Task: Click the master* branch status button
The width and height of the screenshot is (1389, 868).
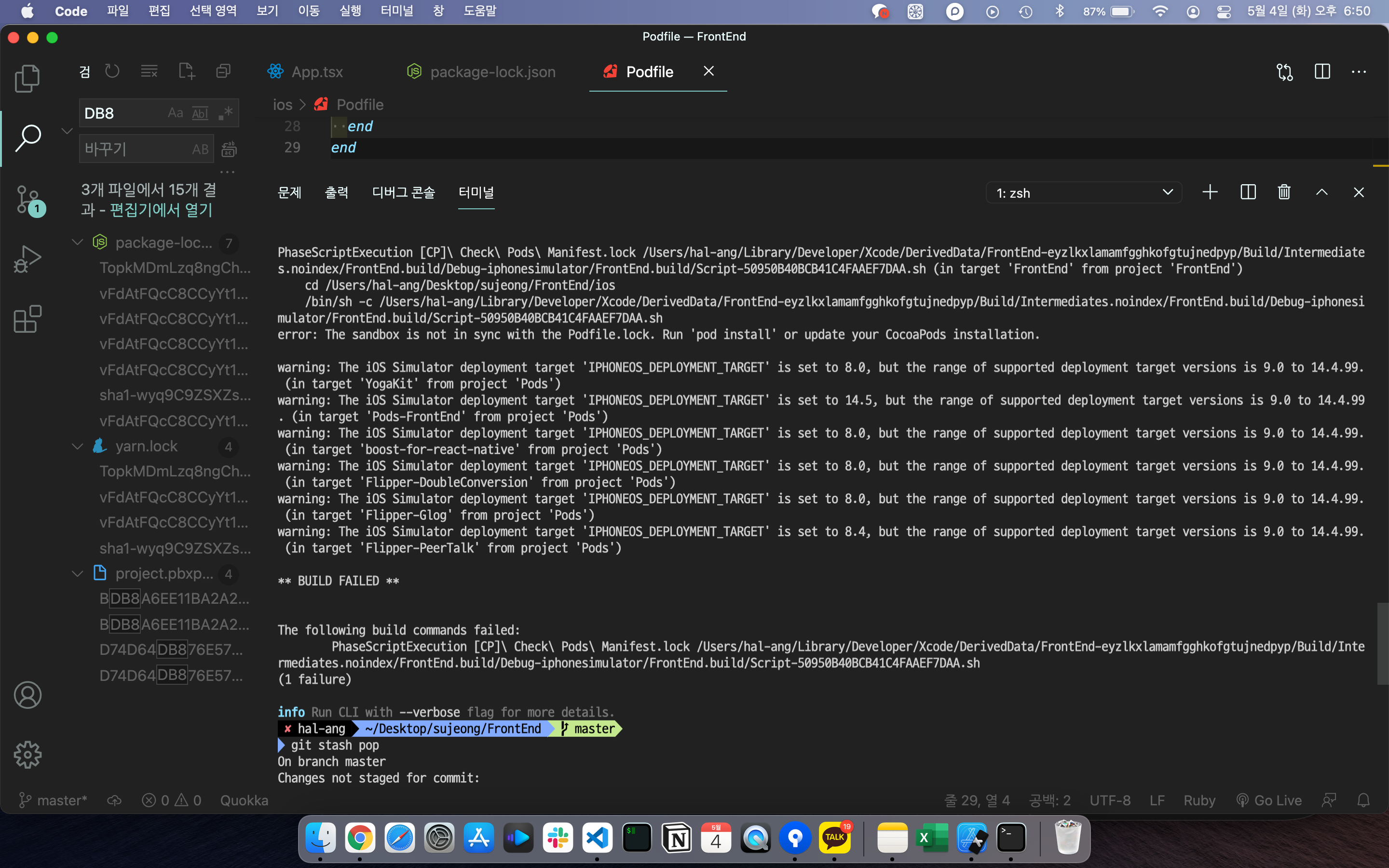Action: click(x=54, y=800)
